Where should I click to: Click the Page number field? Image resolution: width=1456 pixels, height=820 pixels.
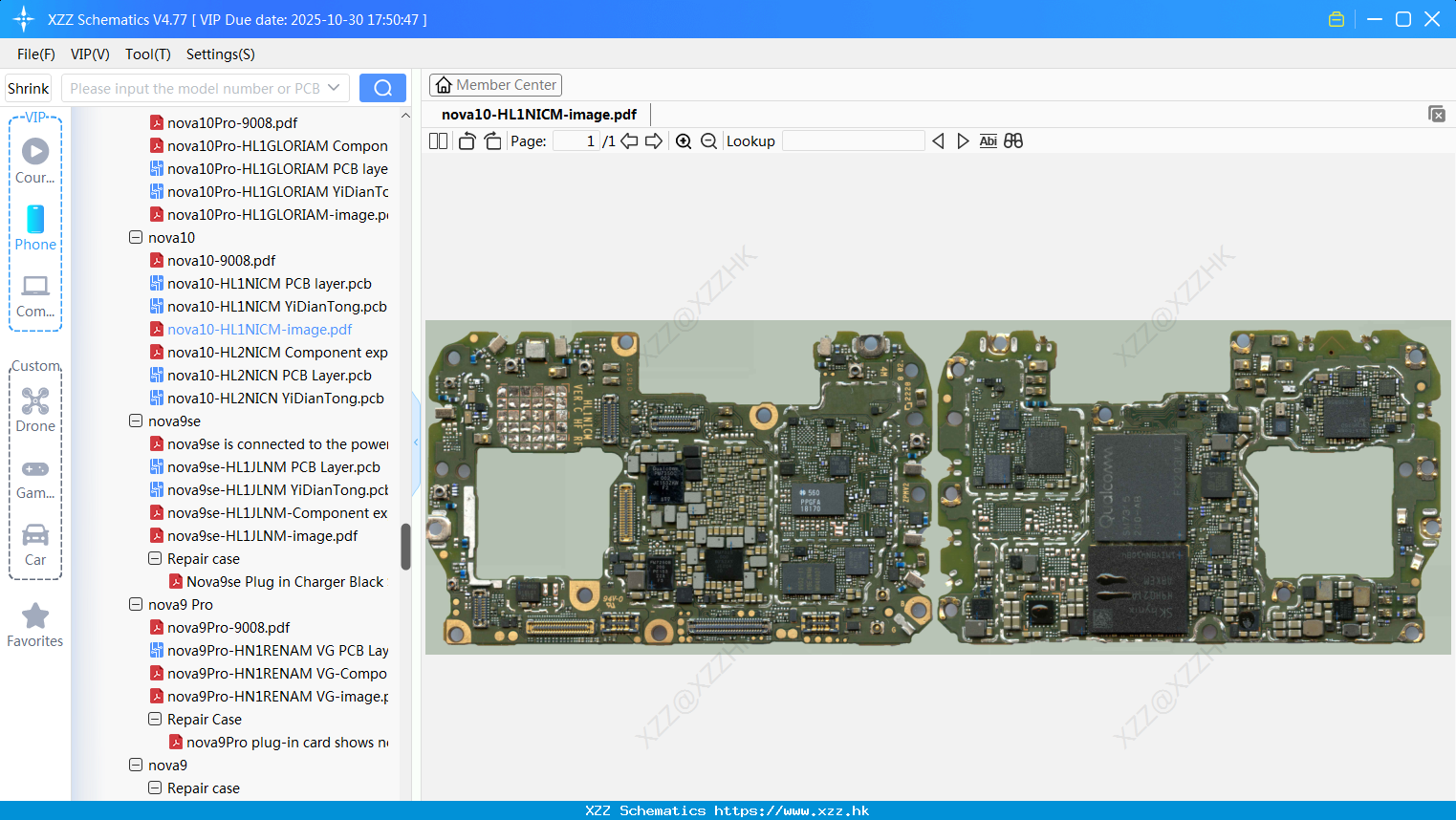[576, 140]
